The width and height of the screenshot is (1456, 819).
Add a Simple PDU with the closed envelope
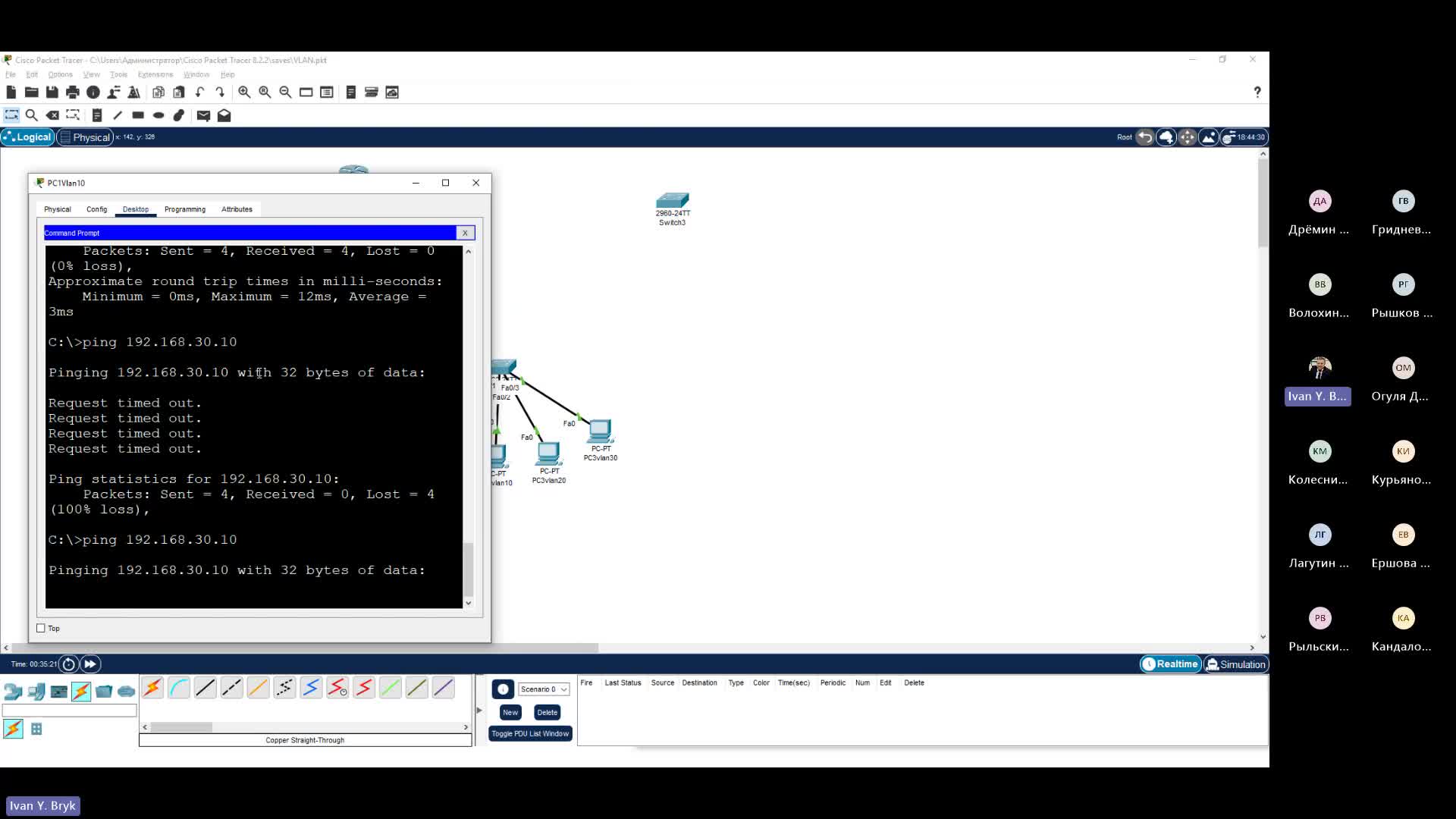[203, 115]
